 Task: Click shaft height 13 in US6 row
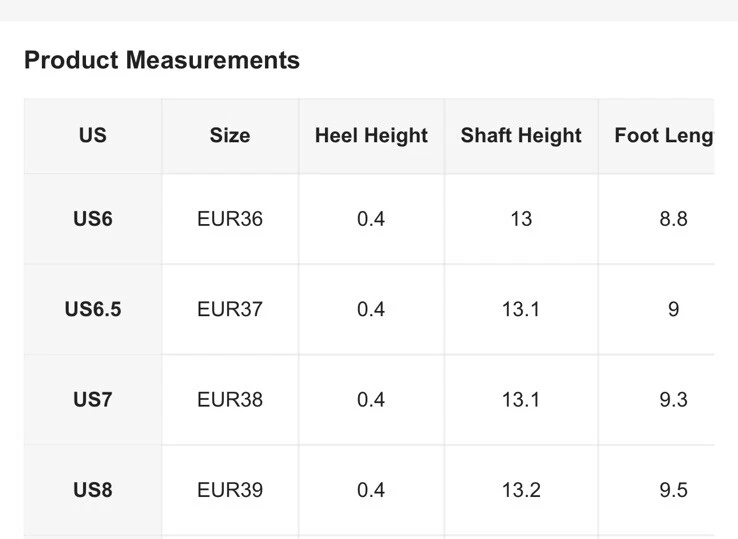[x=521, y=219]
